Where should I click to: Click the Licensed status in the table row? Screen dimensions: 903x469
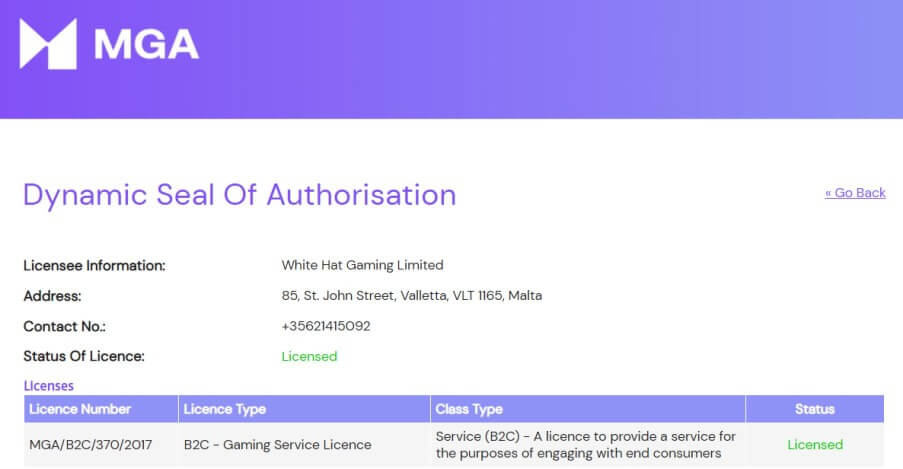(814, 445)
